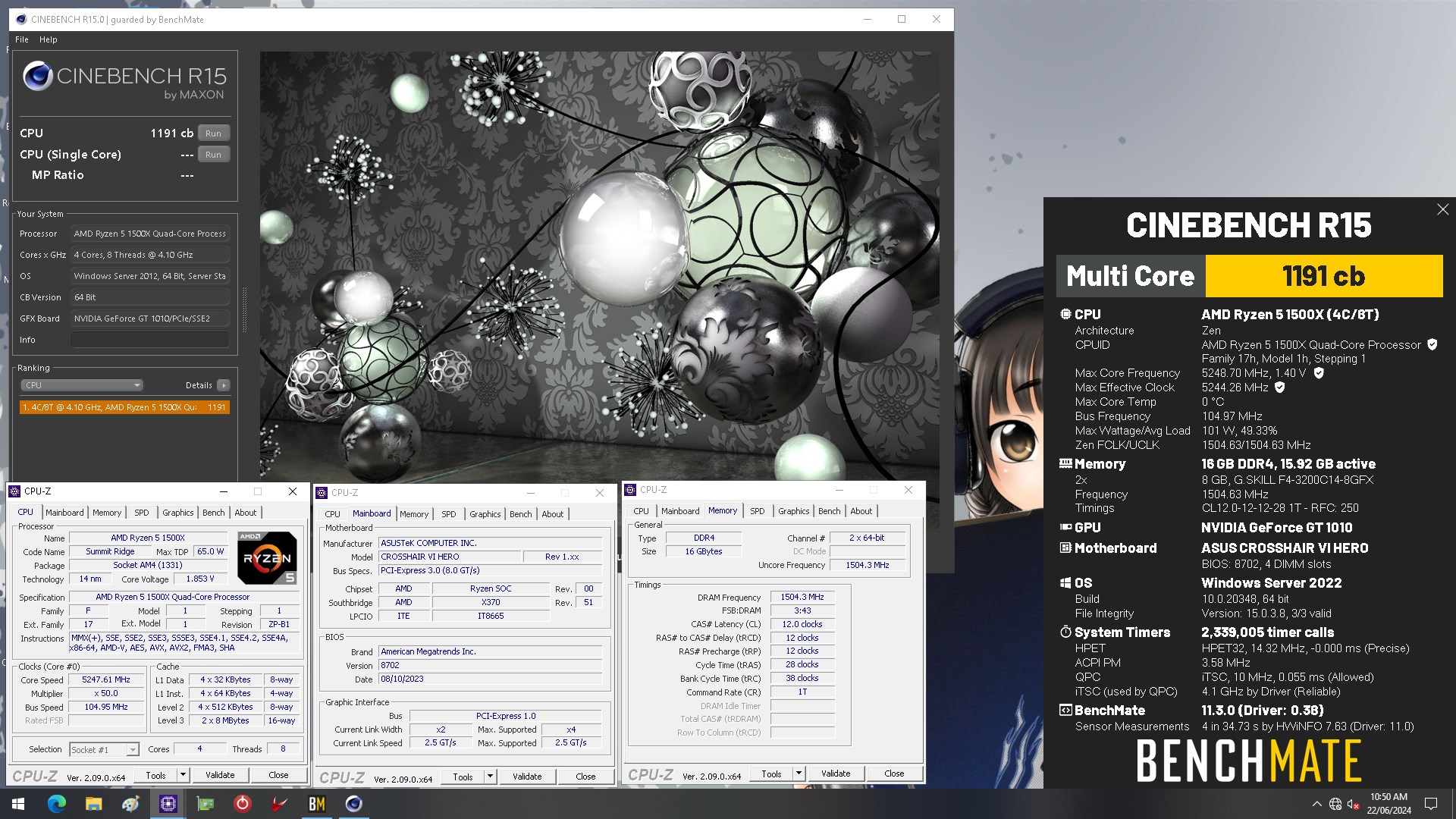Click Validate in first CPU-Z window
The height and width of the screenshot is (819, 1456).
coord(220,775)
